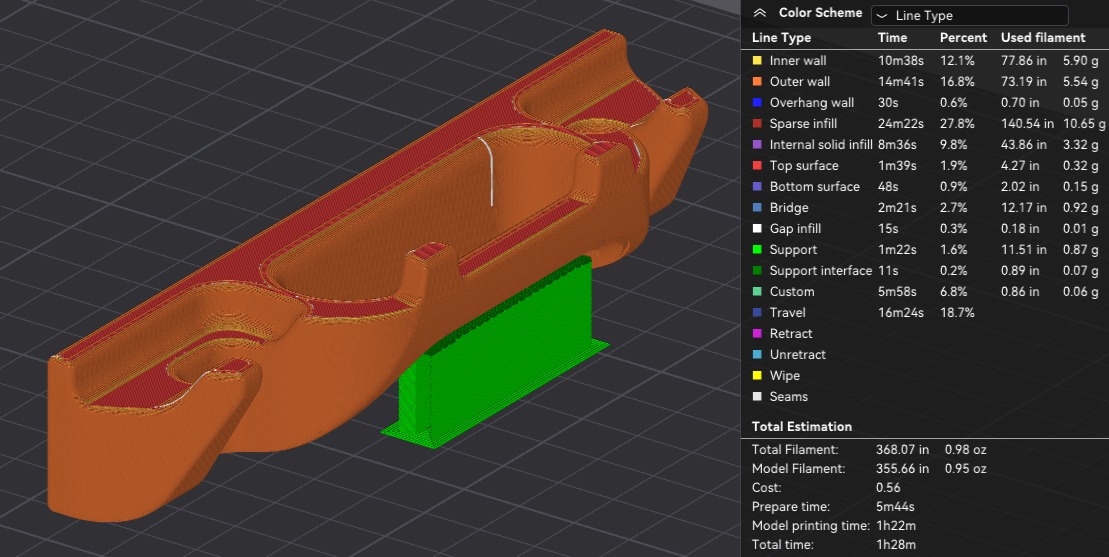Click the Unretract cyan swatch
The image size is (1109, 557).
(x=757, y=355)
